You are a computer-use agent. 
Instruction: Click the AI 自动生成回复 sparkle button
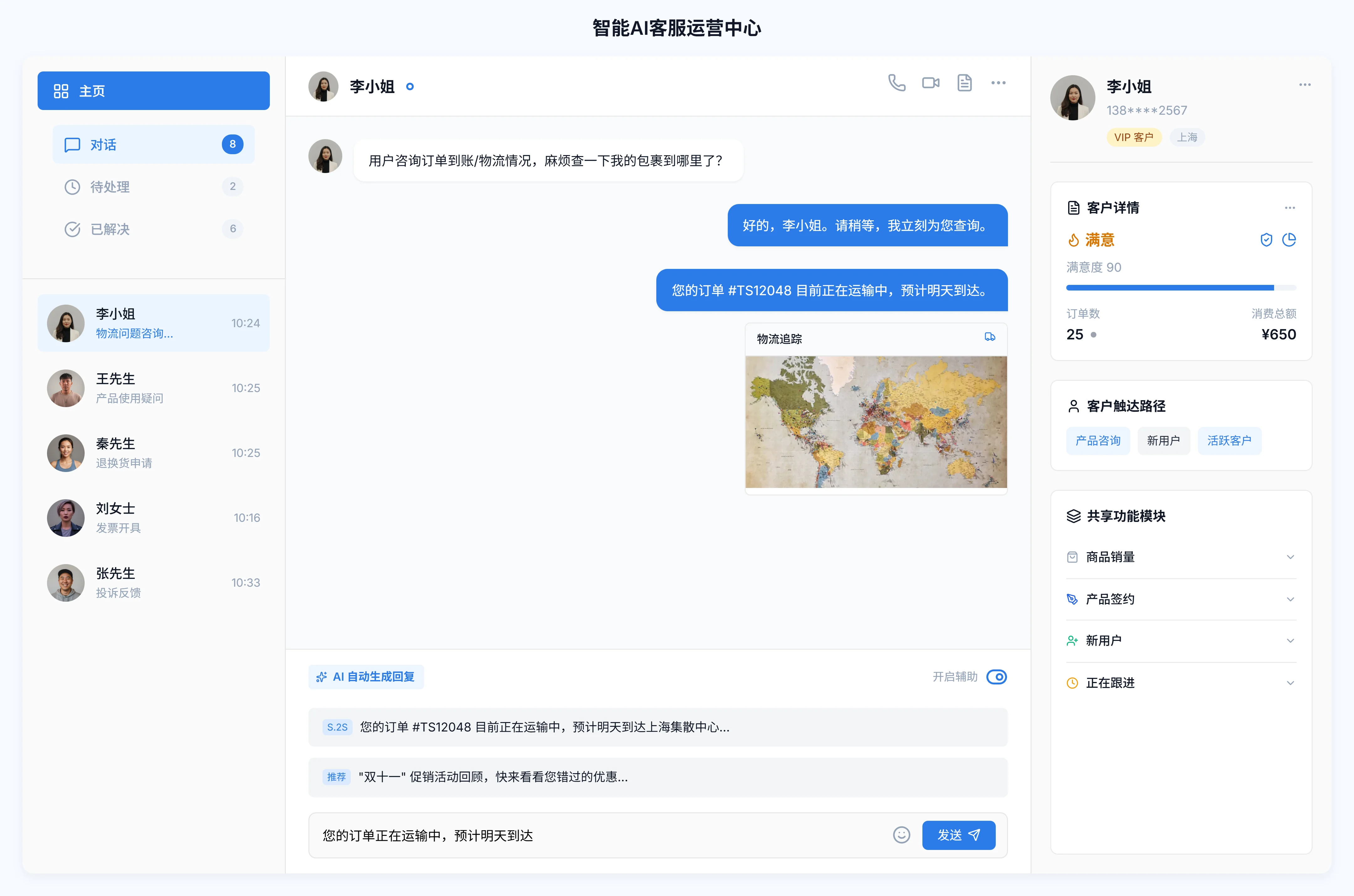(x=366, y=677)
